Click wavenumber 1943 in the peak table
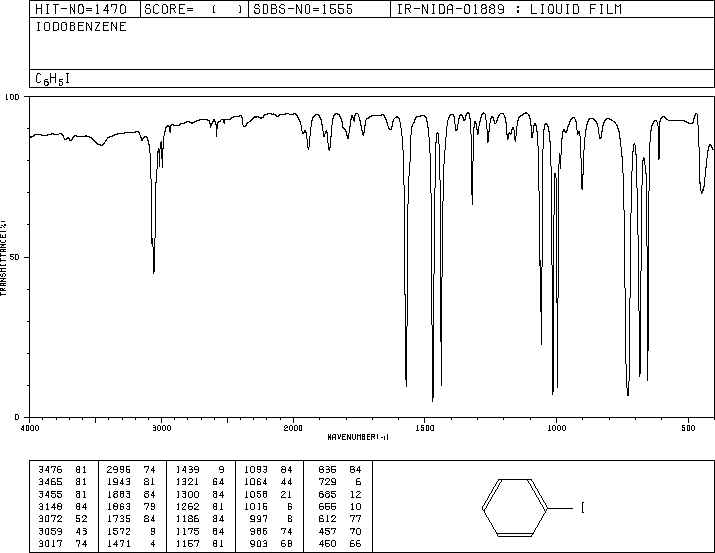 point(119,482)
